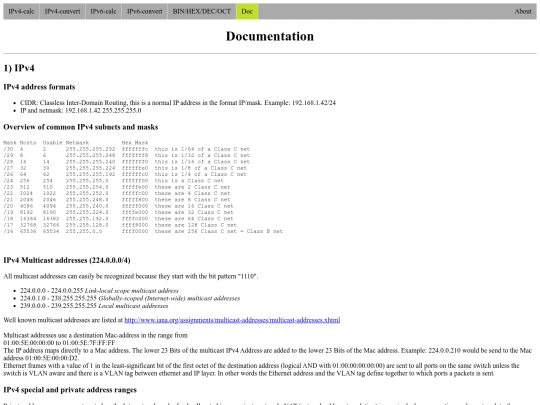This screenshot has width=540, height=405.
Task: Click the /22 subnet table row
Action: pyautogui.click(x=117, y=193)
